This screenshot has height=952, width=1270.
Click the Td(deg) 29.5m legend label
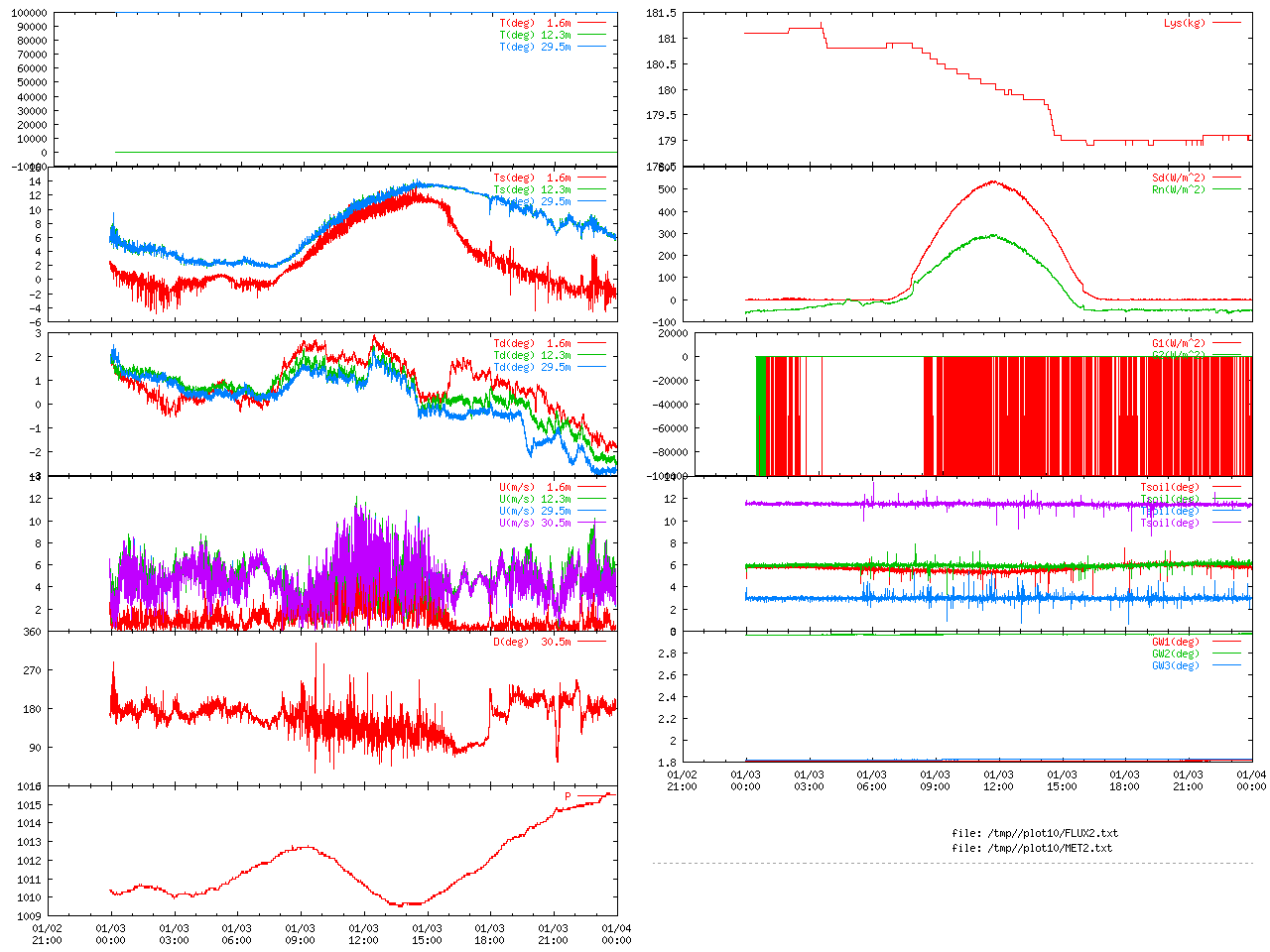pos(532,368)
